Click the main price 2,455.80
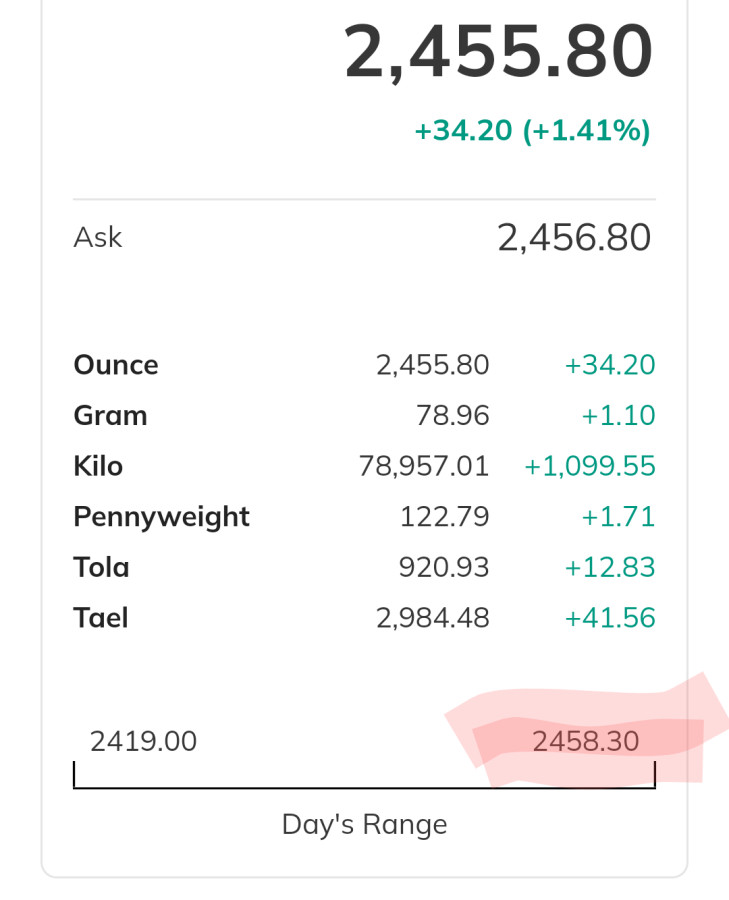 pyautogui.click(x=498, y=52)
